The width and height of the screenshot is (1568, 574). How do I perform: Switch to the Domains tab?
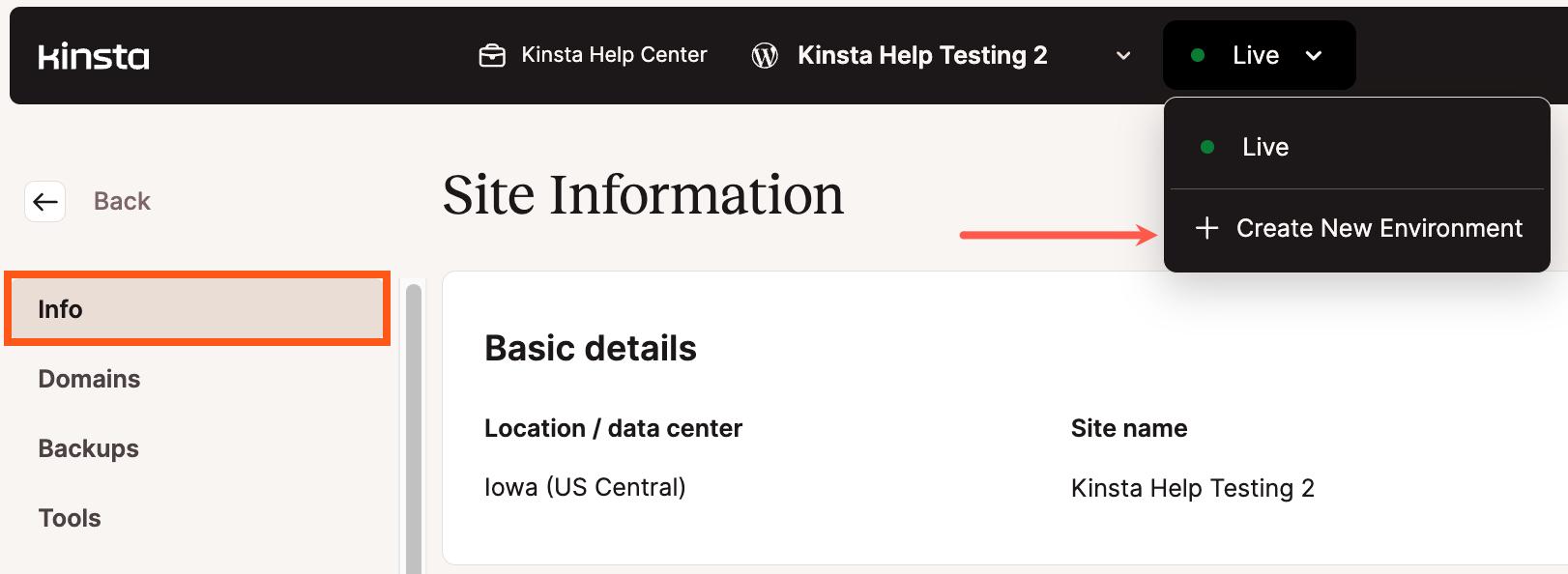tap(88, 379)
